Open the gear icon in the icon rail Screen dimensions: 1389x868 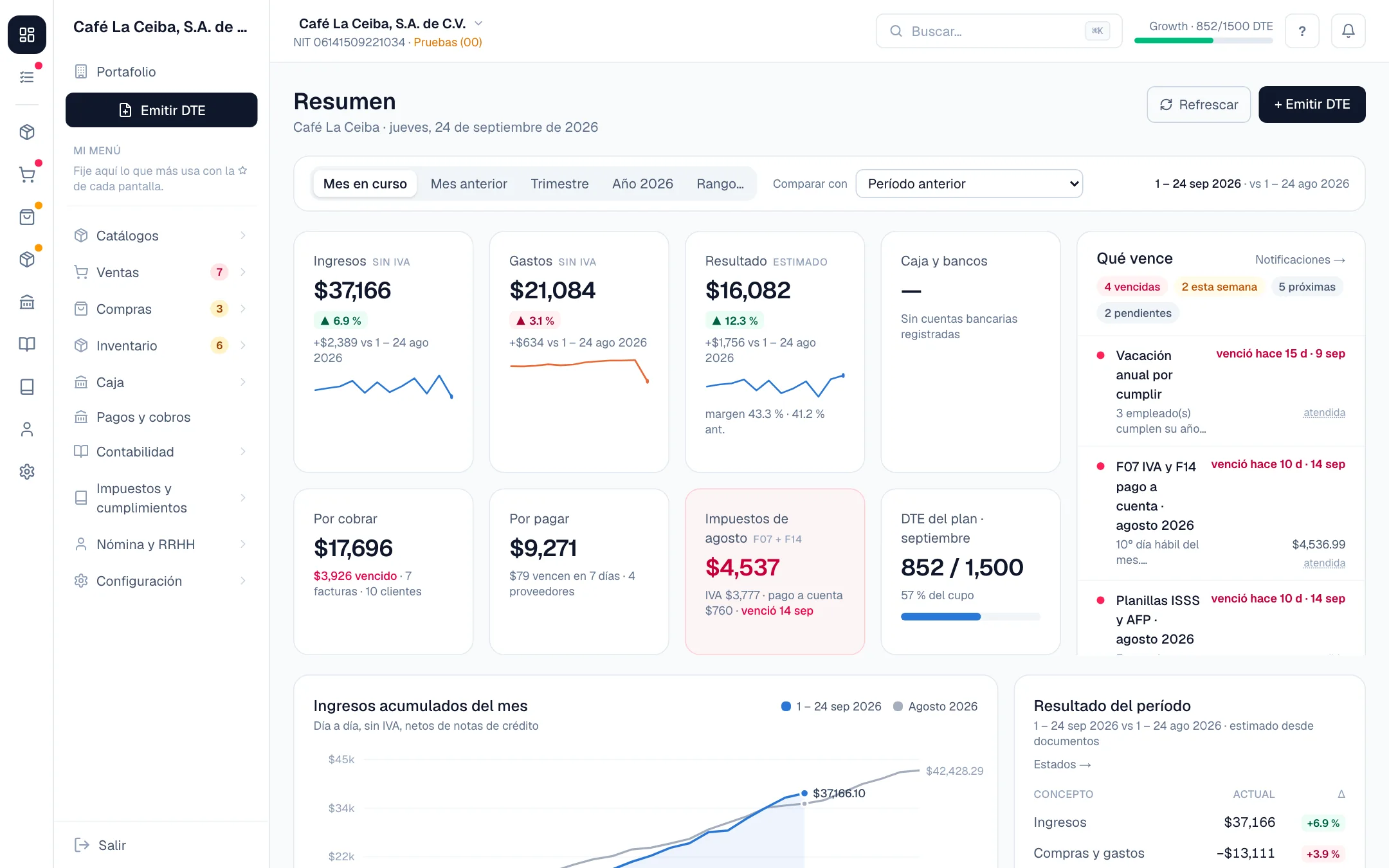27,471
